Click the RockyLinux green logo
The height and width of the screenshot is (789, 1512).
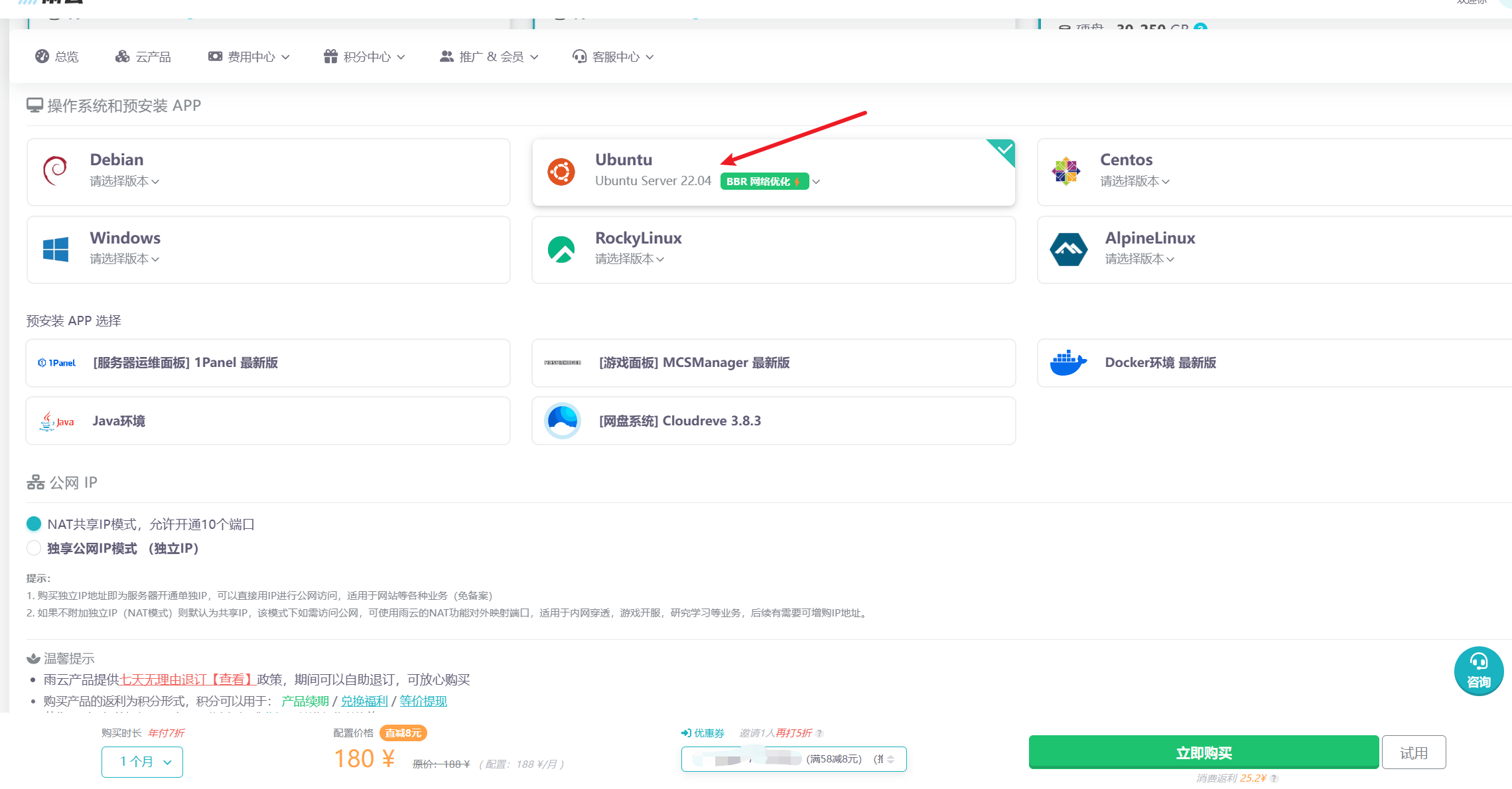point(561,250)
